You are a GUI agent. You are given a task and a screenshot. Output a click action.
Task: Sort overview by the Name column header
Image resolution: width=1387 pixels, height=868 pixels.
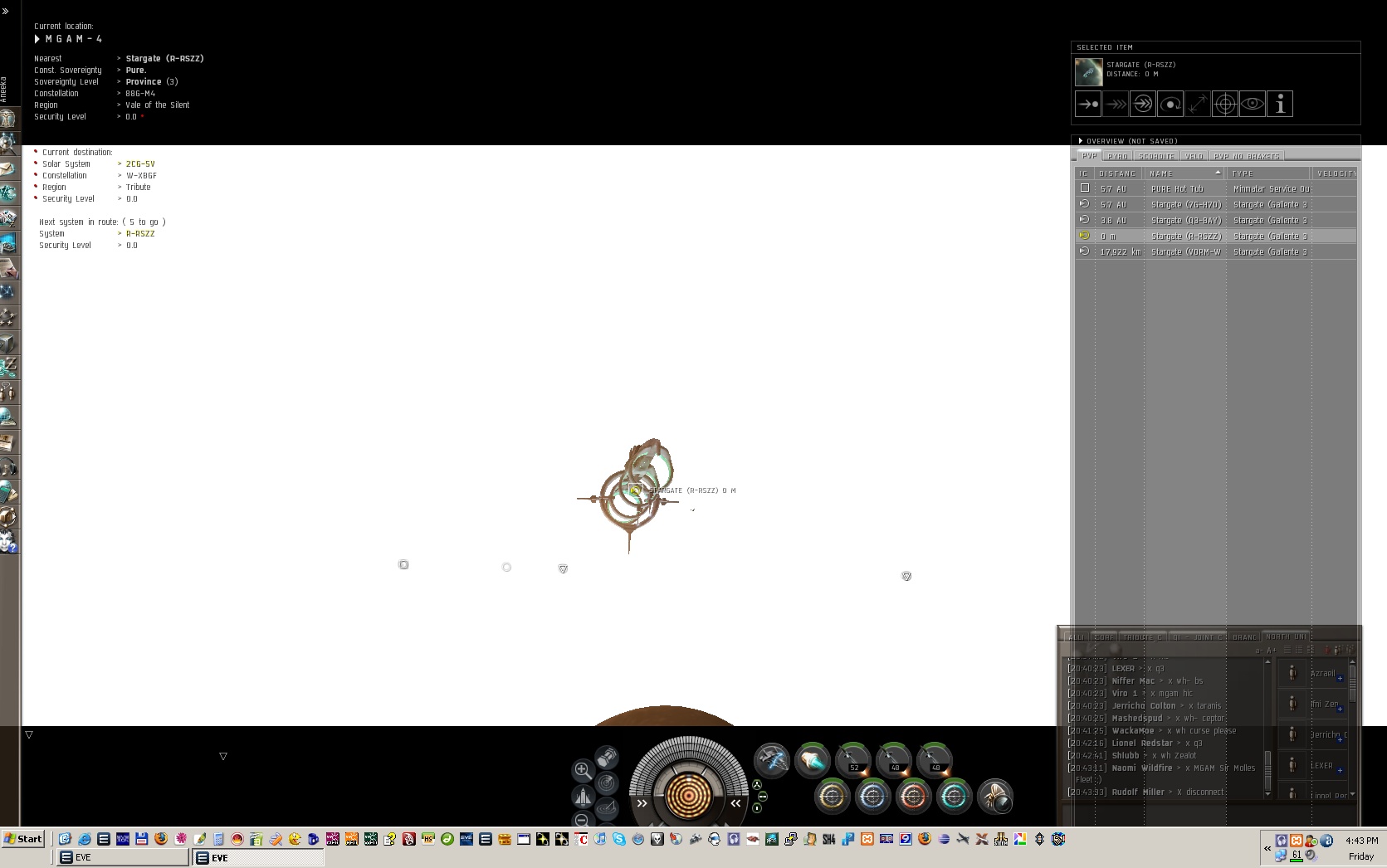coord(1185,173)
